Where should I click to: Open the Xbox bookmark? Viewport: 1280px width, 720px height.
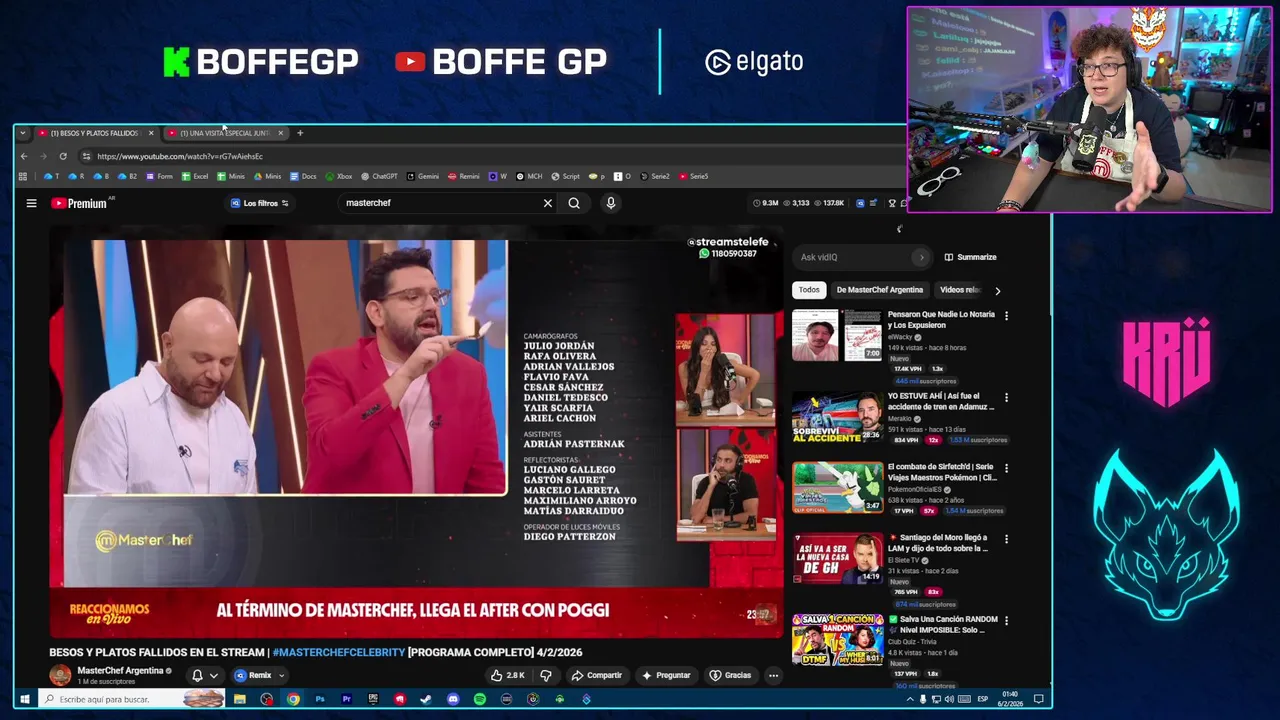339,176
